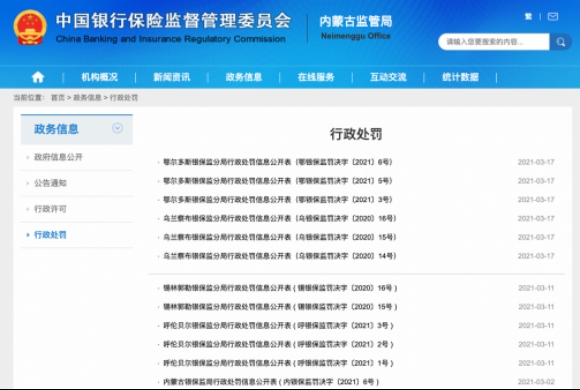Open 鄂尔多斯 penalty notice〔2021〕3号
The height and width of the screenshot is (390, 580).
278,200
